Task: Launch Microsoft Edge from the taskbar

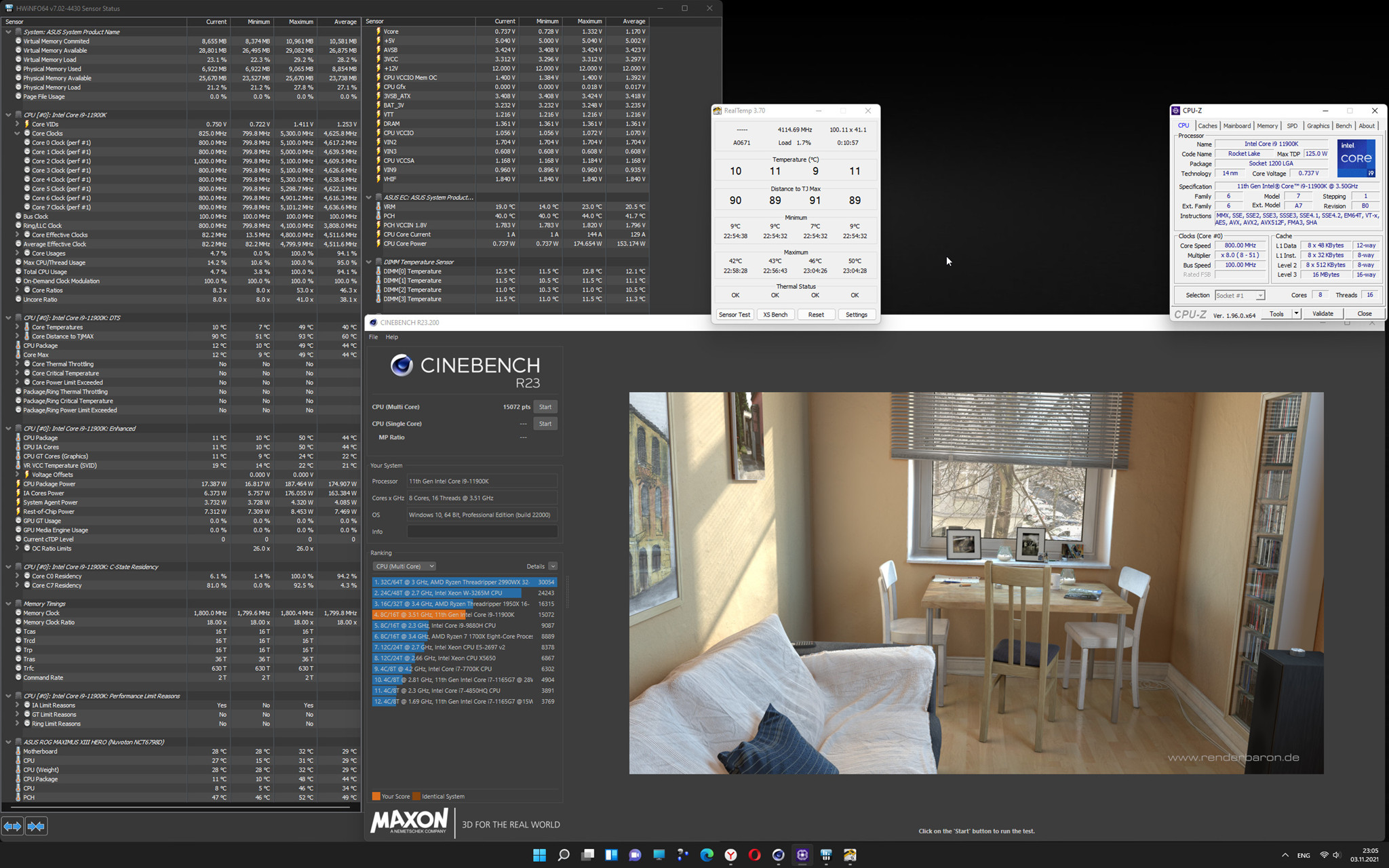Action: [x=707, y=855]
